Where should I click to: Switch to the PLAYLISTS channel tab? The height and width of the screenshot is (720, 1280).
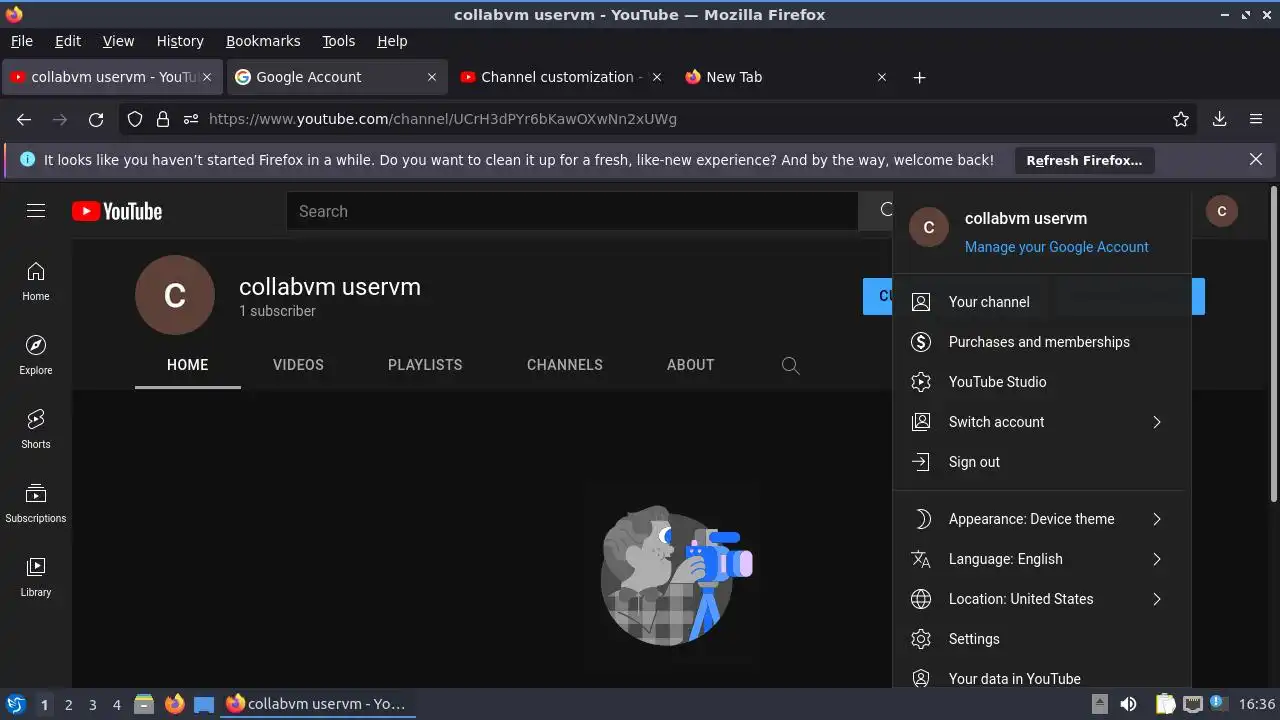tap(425, 365)
